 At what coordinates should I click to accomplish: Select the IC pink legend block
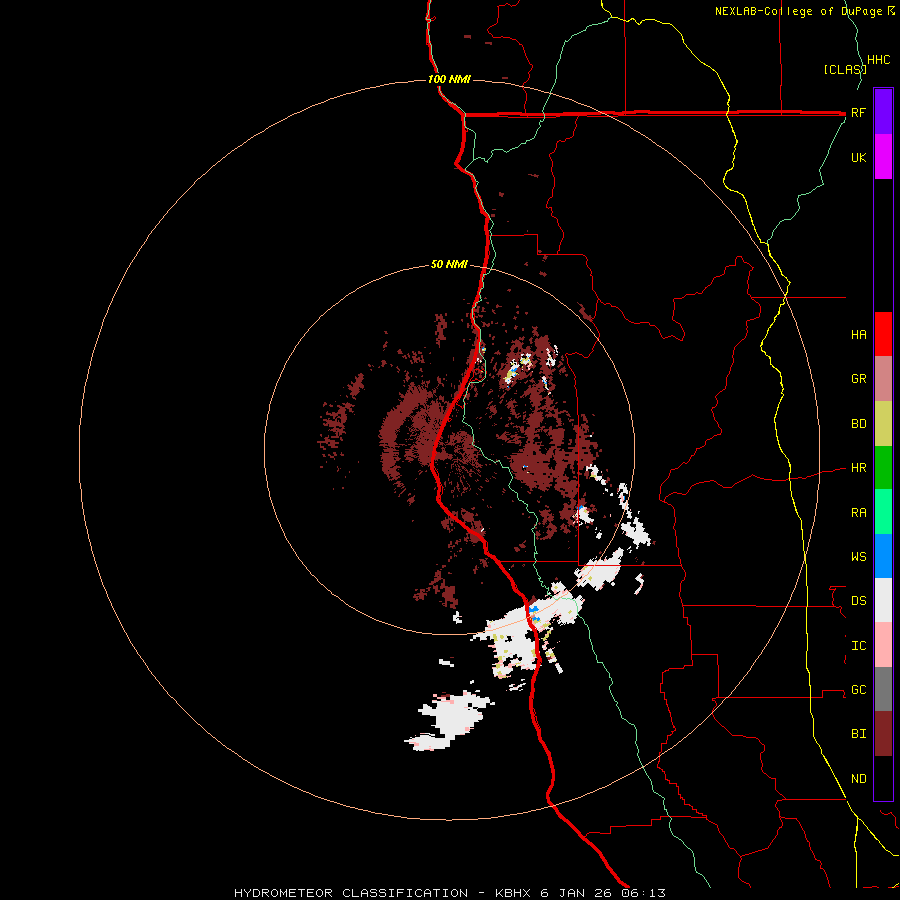(883, 645)
